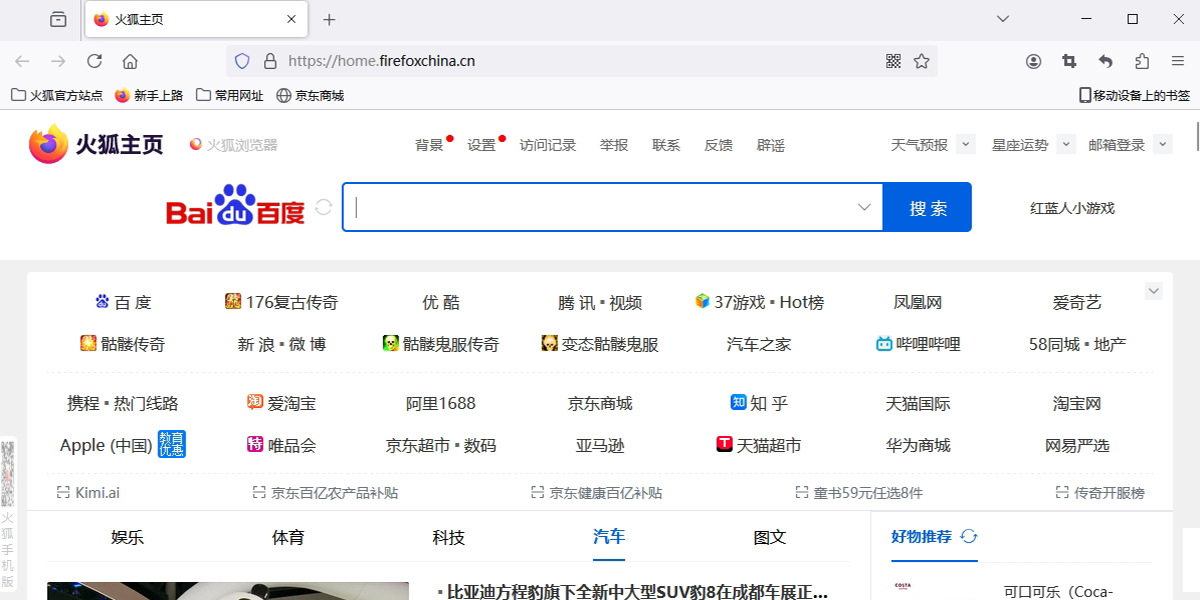
Task: Open the 火狐浏览器 link
Action: click(x=233, y=145)
